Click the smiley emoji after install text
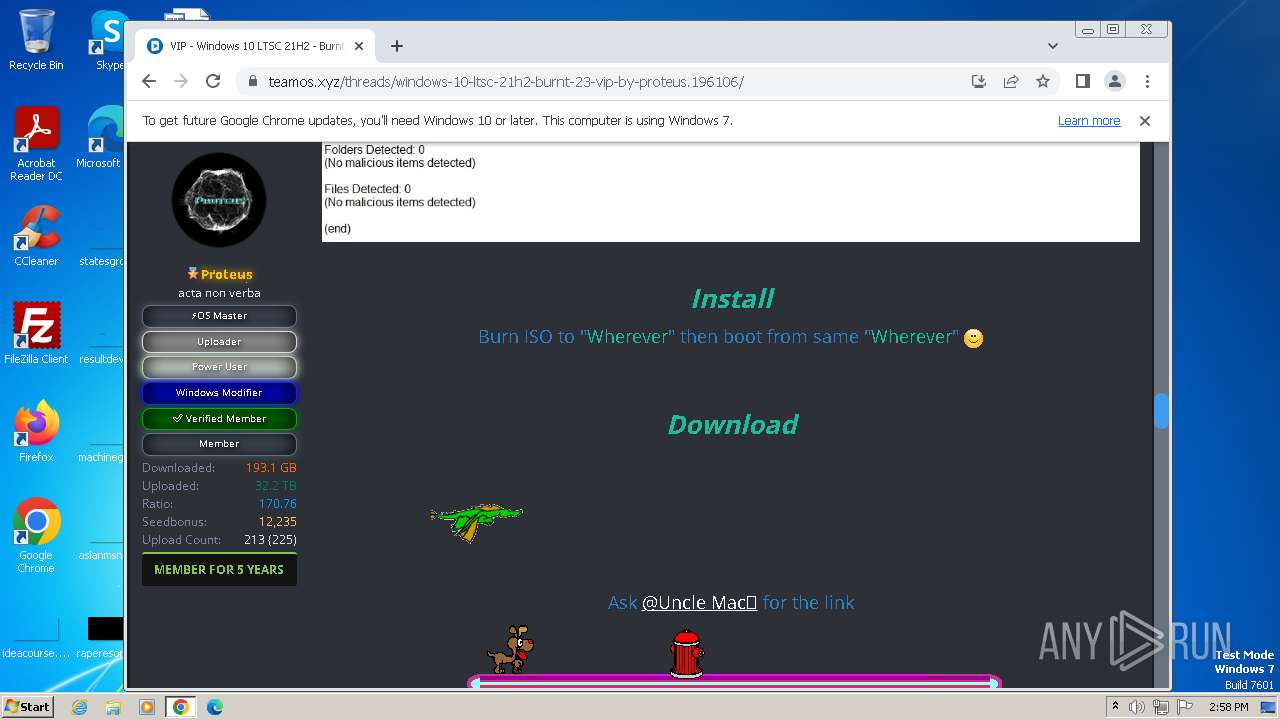 973,338
